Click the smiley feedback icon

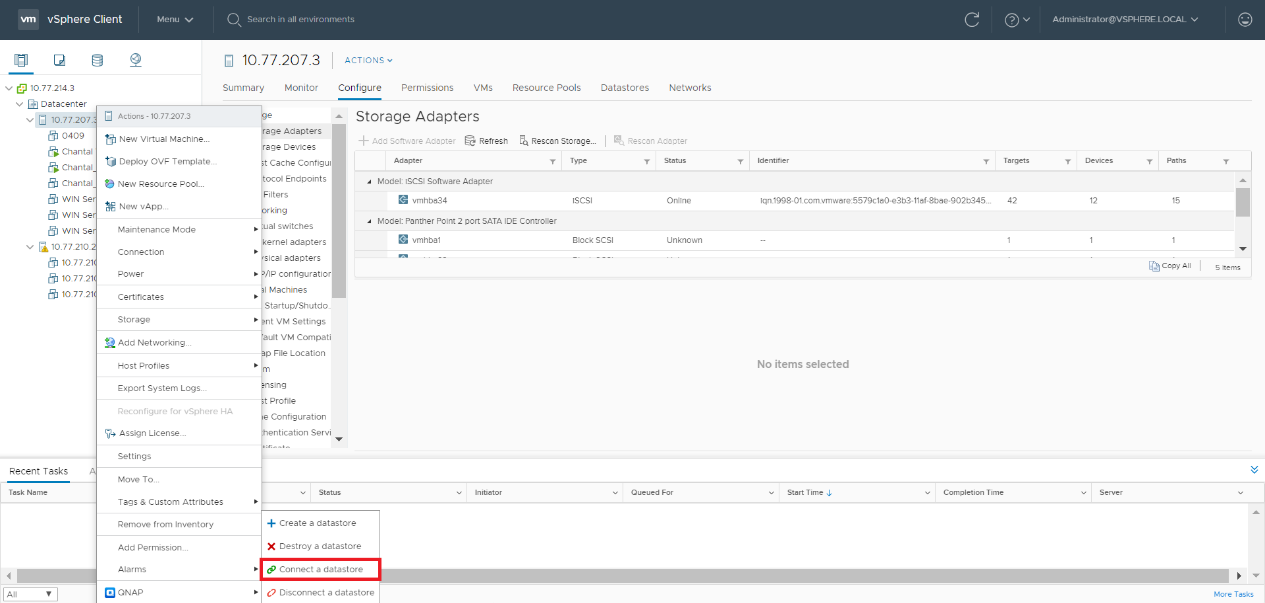[1245, 19]
